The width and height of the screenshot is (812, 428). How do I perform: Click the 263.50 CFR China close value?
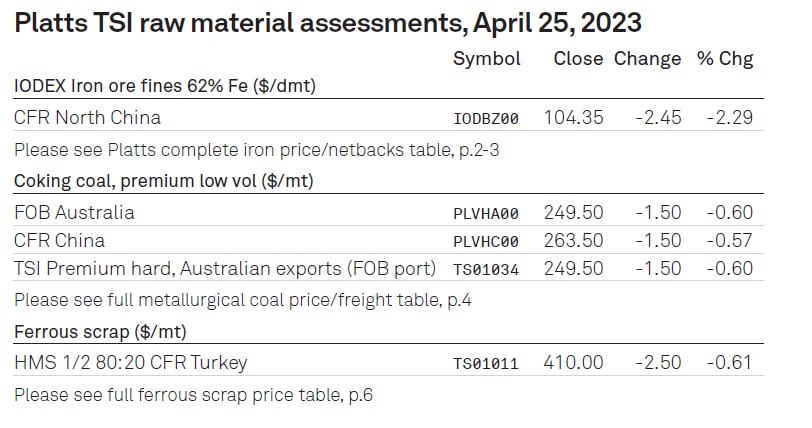click(x=573, y=240)
